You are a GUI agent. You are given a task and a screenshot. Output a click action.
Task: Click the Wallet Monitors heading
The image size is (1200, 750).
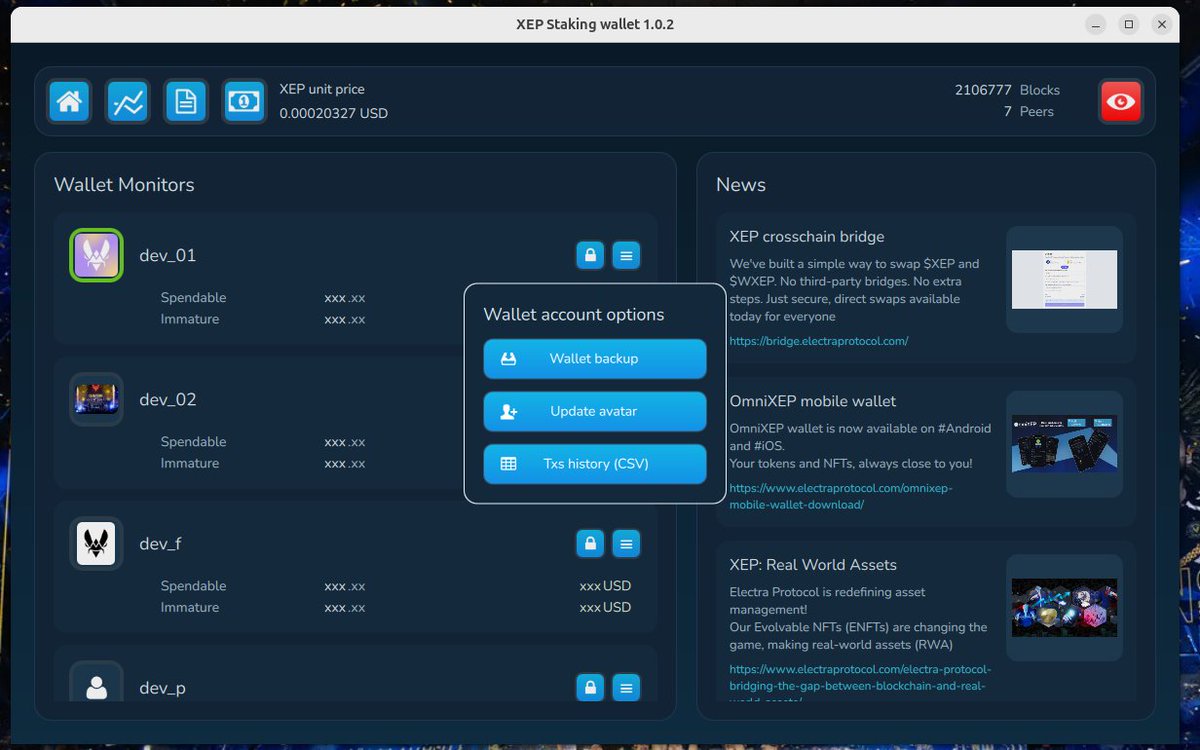(124, 185)
